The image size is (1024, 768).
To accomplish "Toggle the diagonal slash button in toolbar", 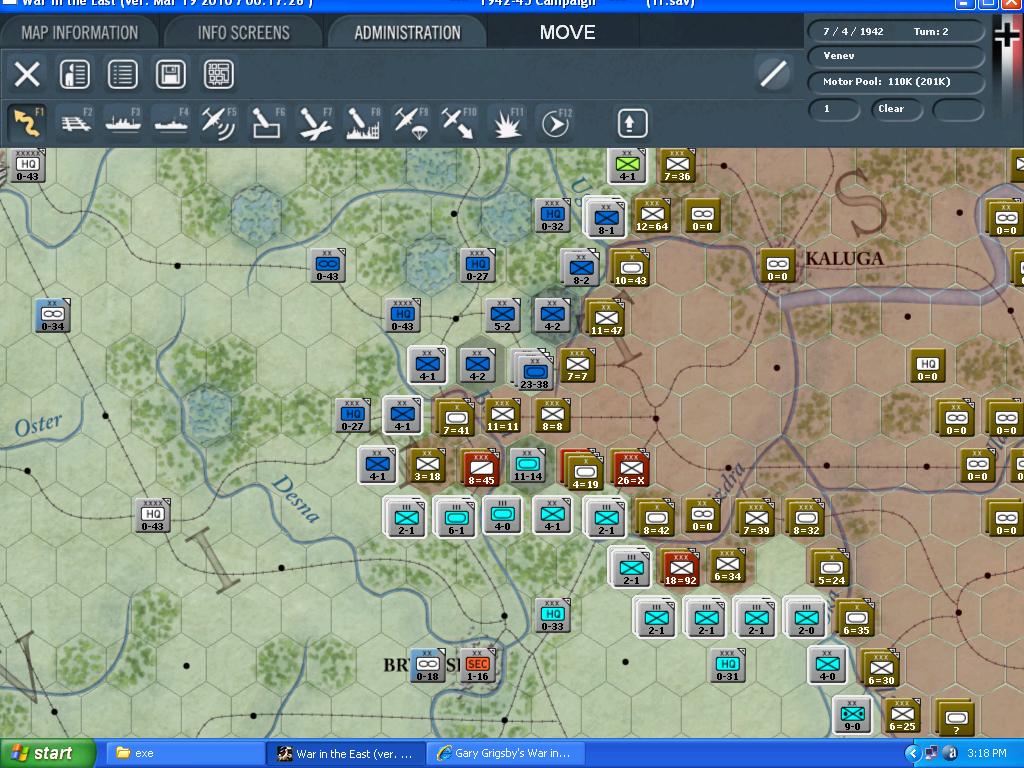I will (x=773, y=74).
